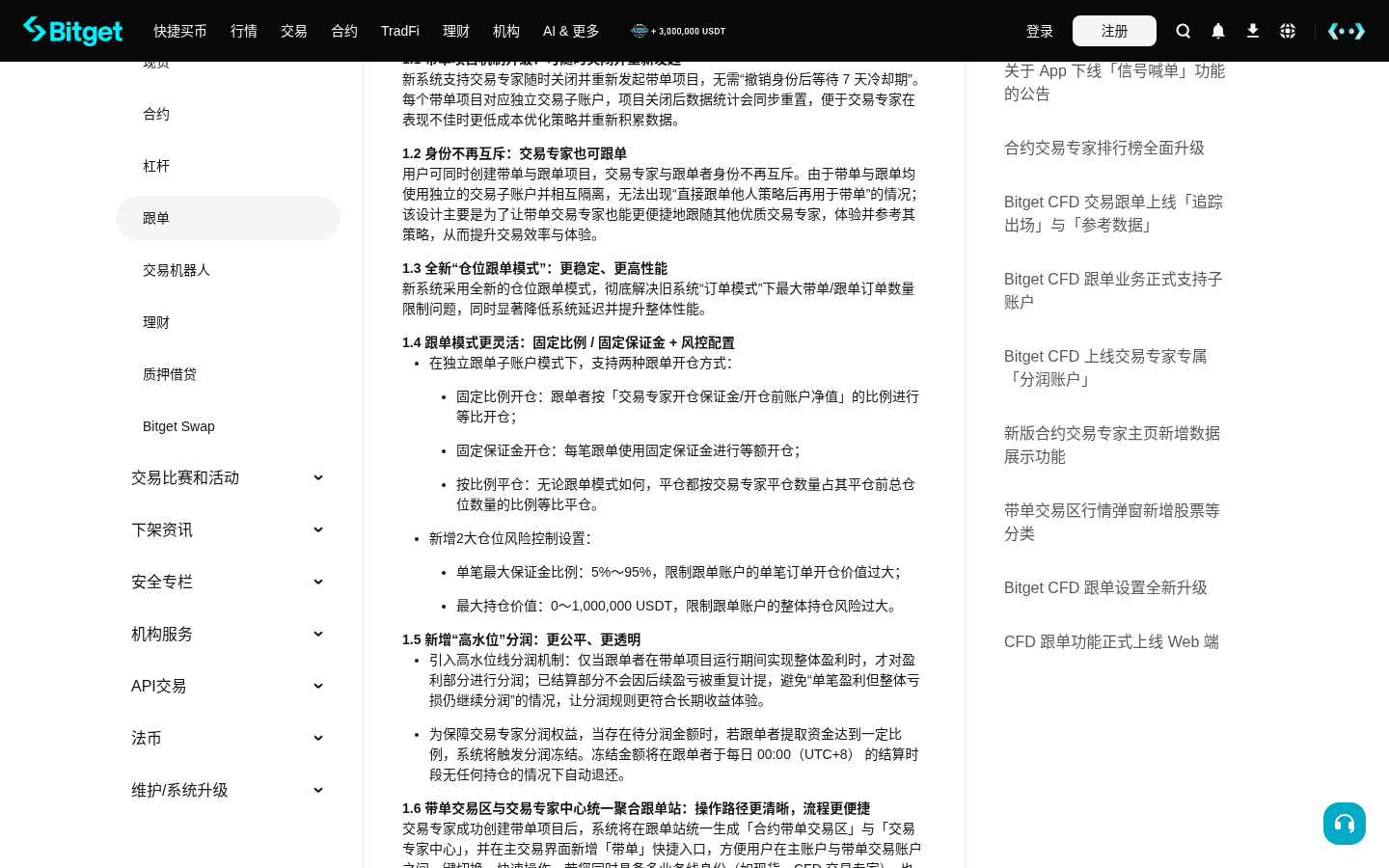The width and height of the screenshot is (1389, 868).
Task: Select sidebar 理财 category
Action: coord(228,322)
